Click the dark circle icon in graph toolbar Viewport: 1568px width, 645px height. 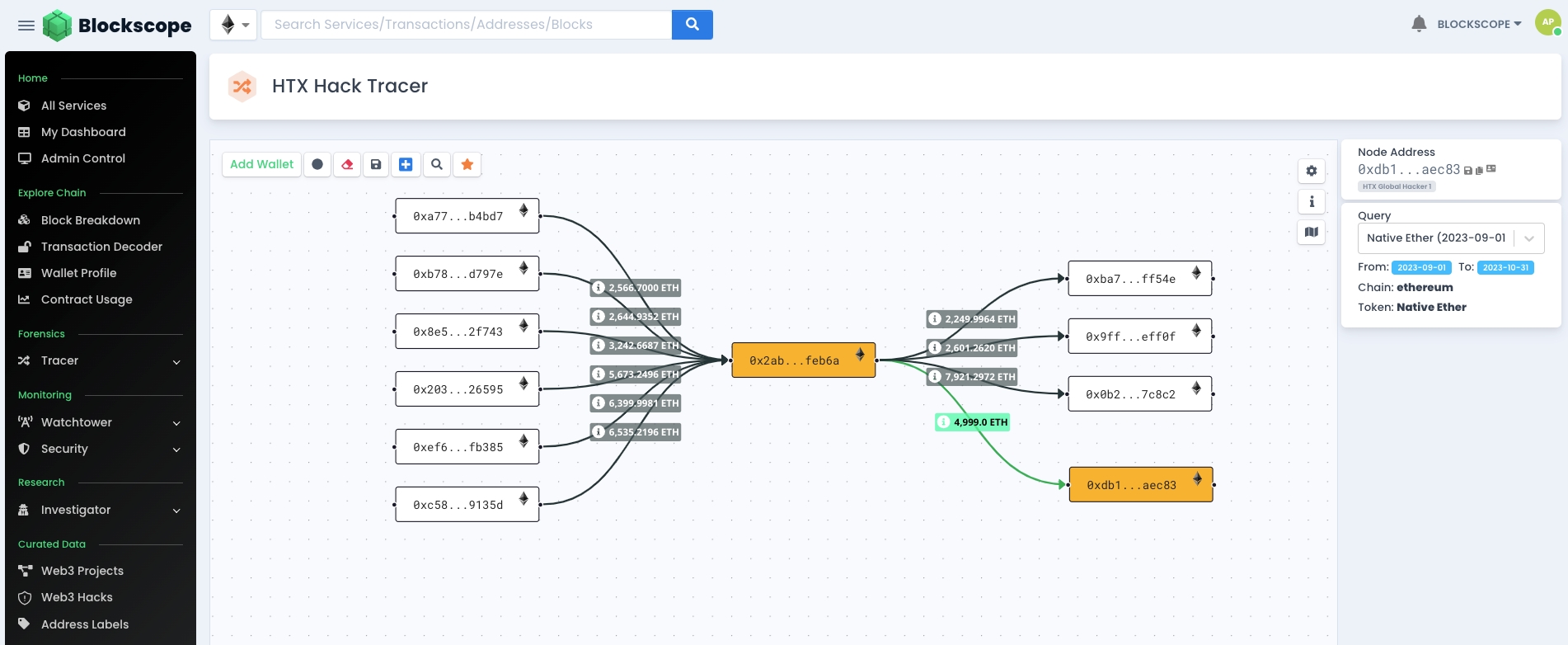pos(317,165)
